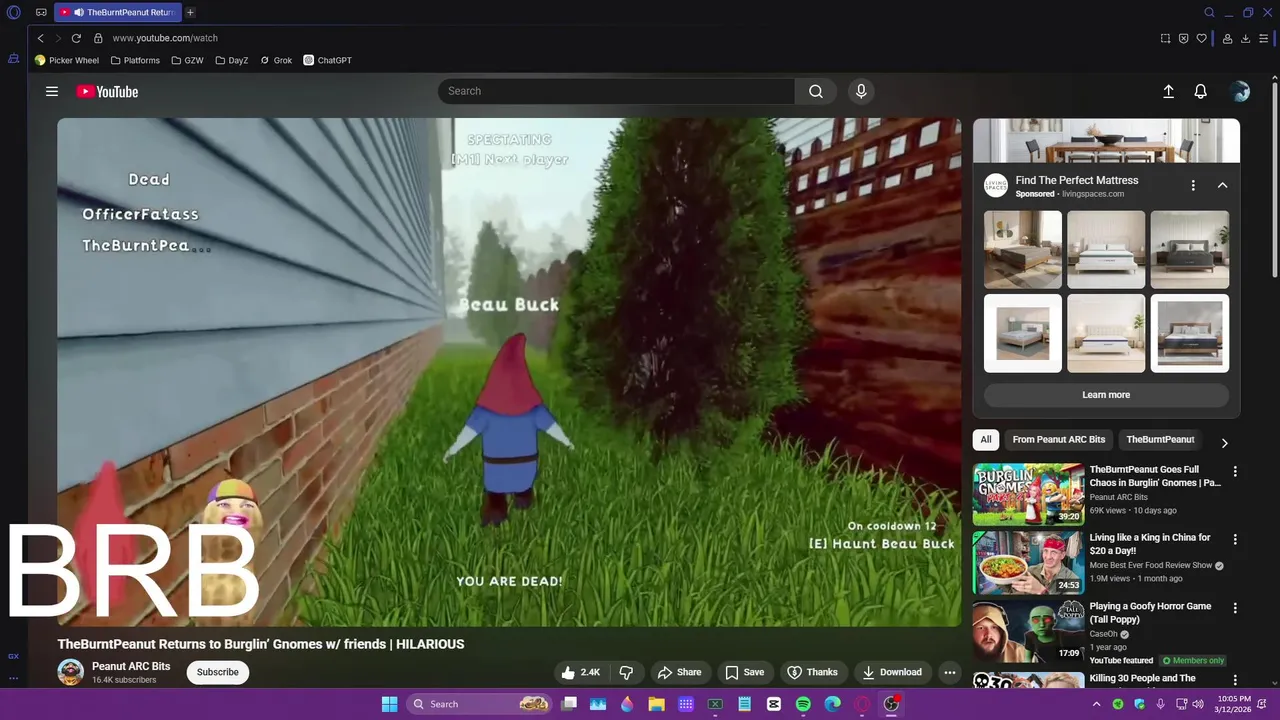Launch Spotify from the taskbar
The height and width of the screenshot is (720, 1280).
[803, 704]
